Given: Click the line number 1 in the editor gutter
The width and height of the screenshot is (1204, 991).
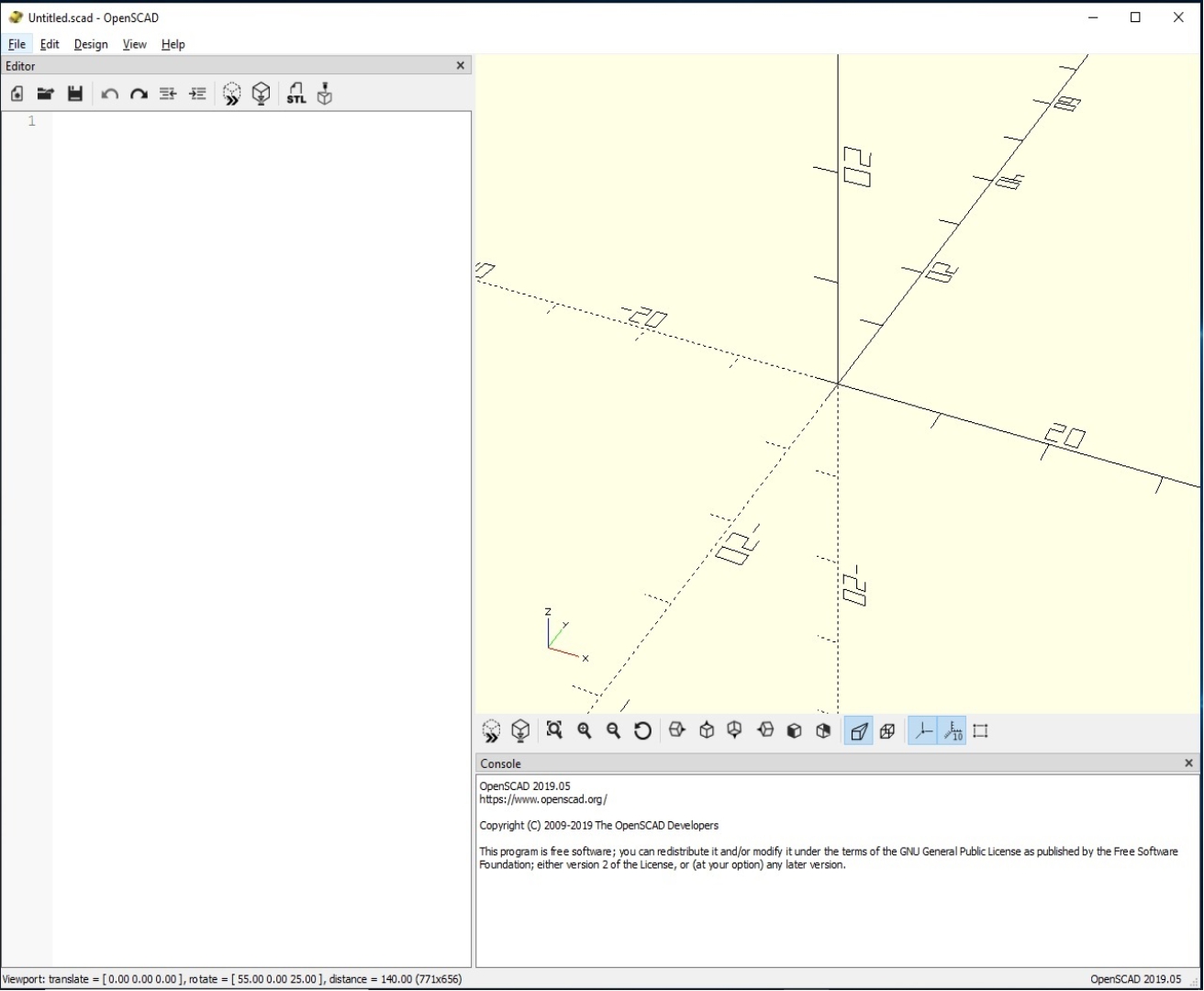Looking at the screenshot, I should point(31,121).
